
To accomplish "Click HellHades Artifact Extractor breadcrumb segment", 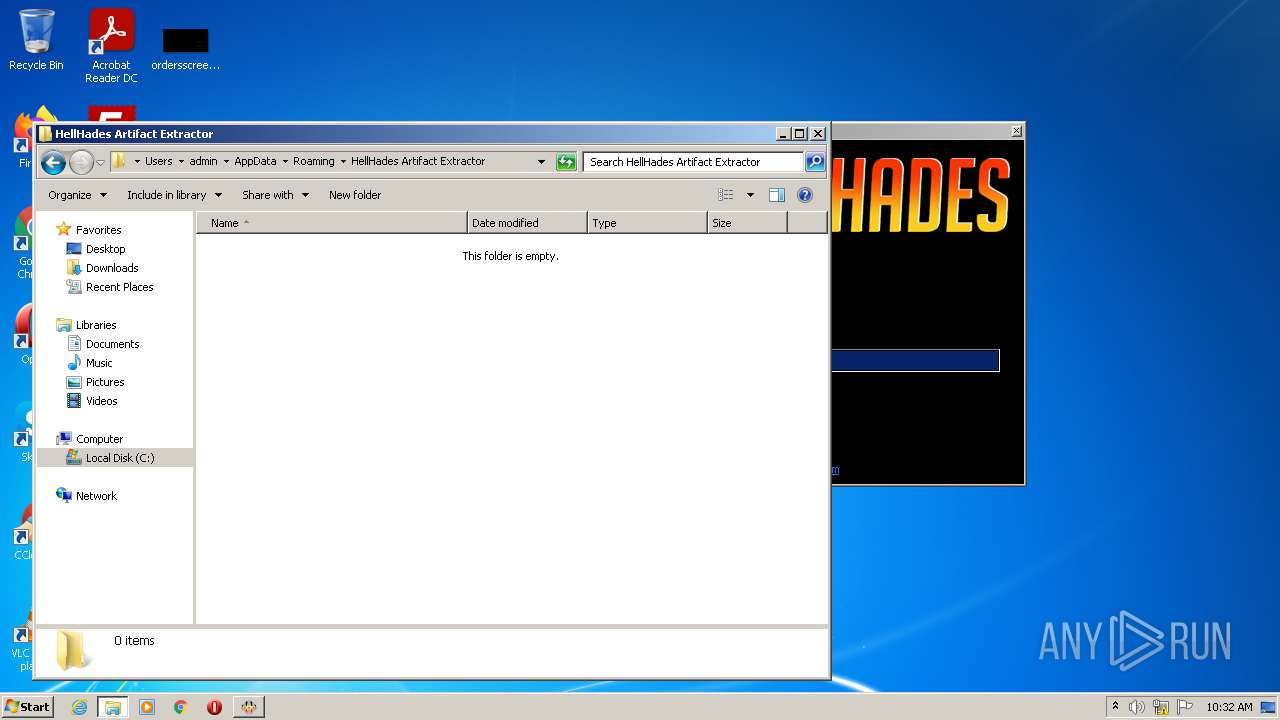I will (418, 161).
